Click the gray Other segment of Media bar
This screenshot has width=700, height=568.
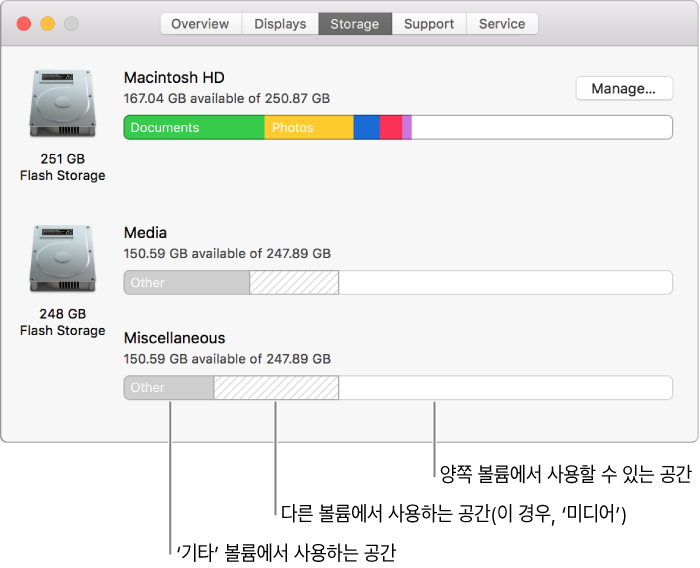point(187,283)
